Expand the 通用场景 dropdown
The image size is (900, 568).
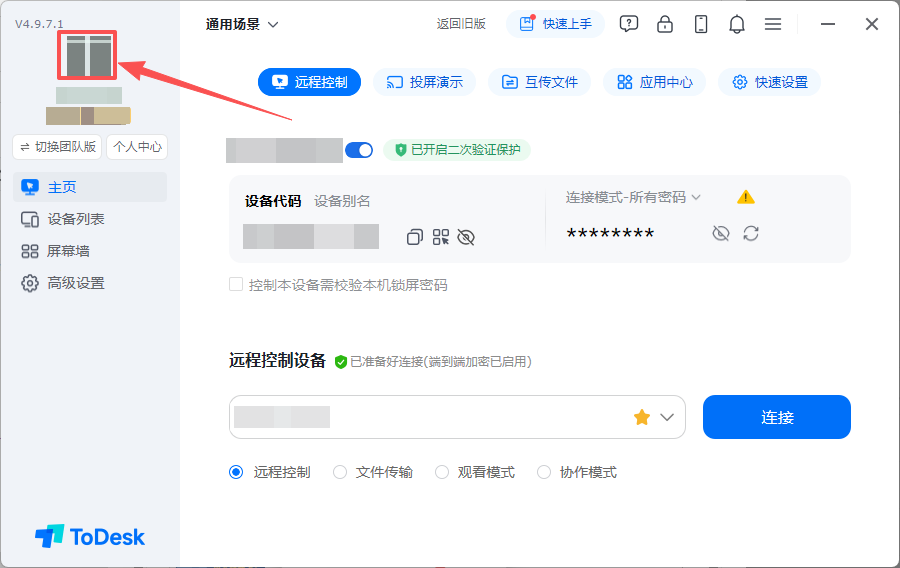(242, 24)
